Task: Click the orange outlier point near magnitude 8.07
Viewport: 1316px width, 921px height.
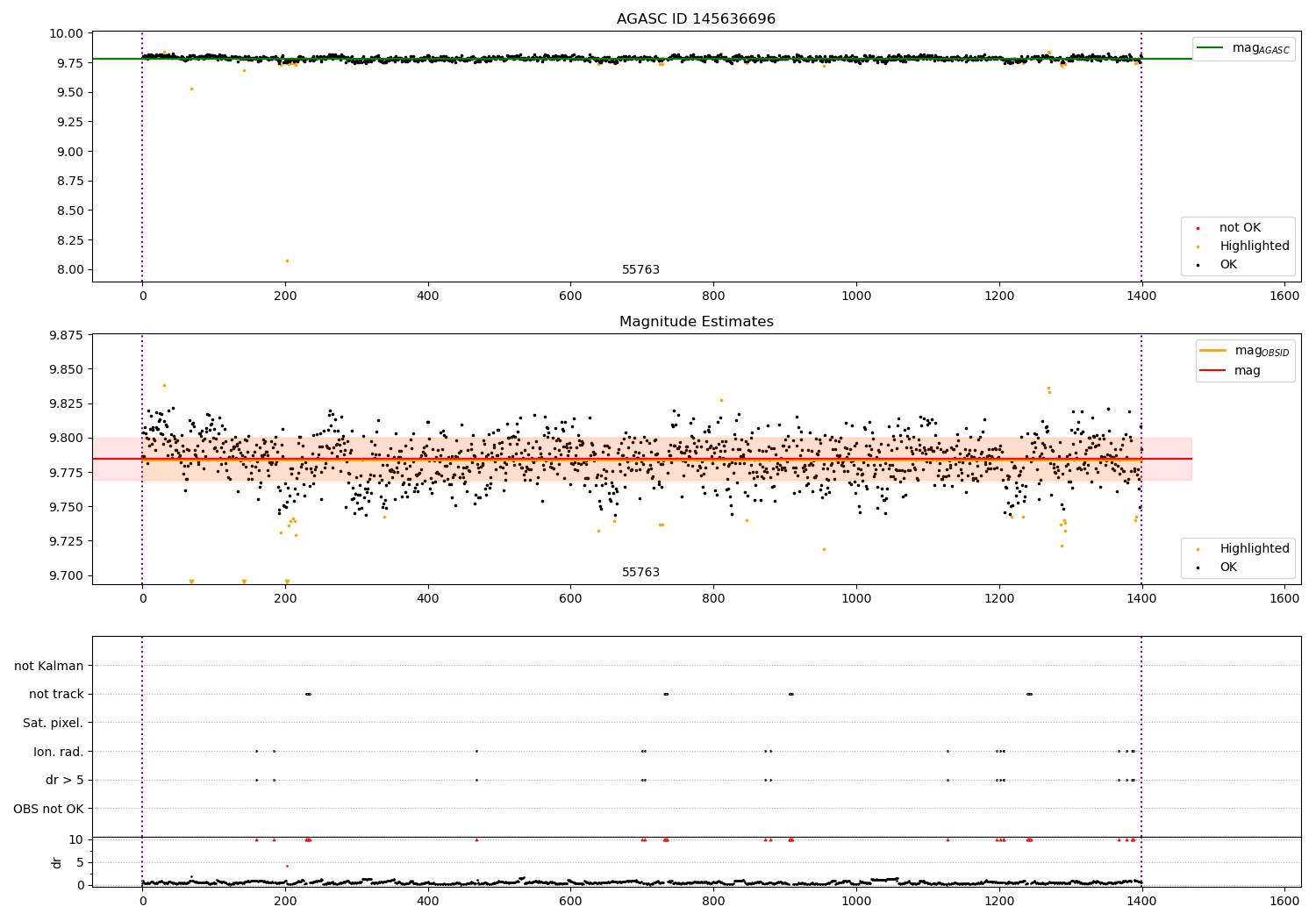Action: point(287,261)
